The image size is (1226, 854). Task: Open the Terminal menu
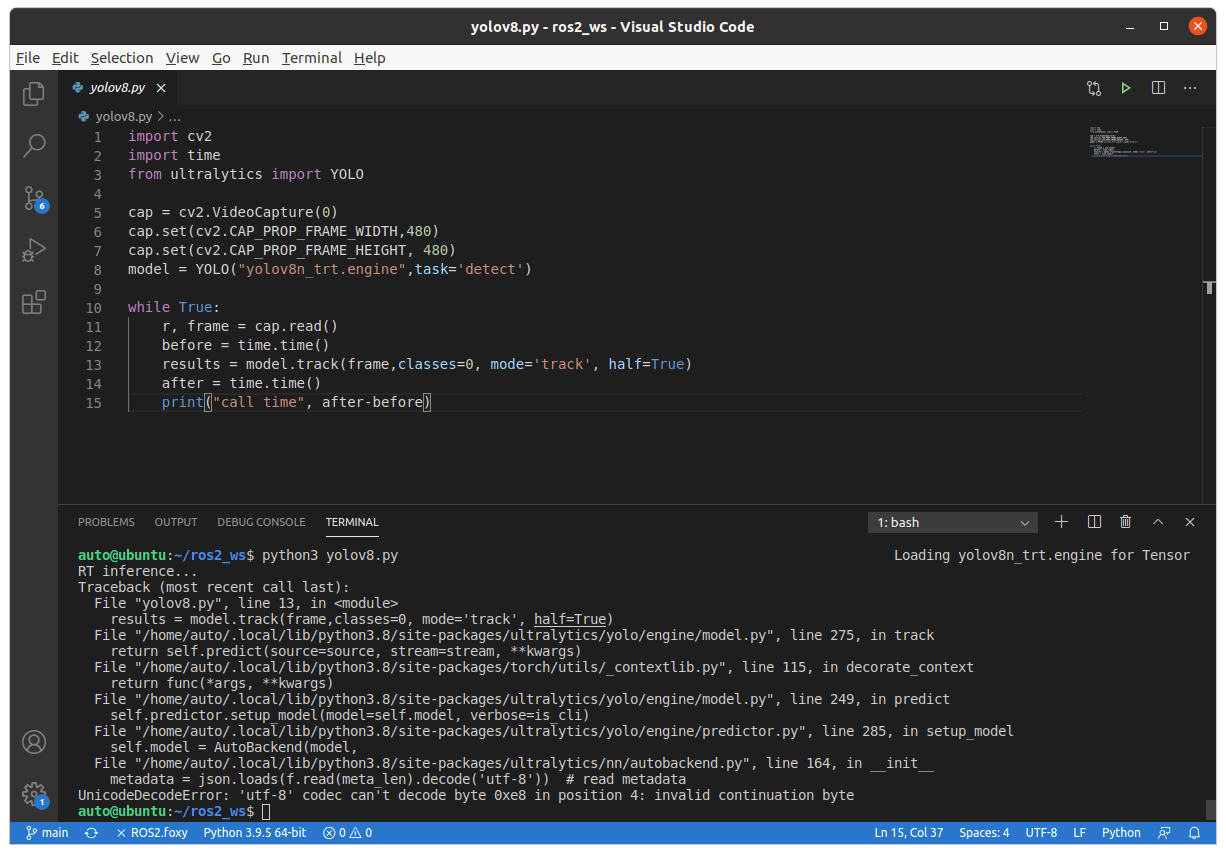[311, 57]
